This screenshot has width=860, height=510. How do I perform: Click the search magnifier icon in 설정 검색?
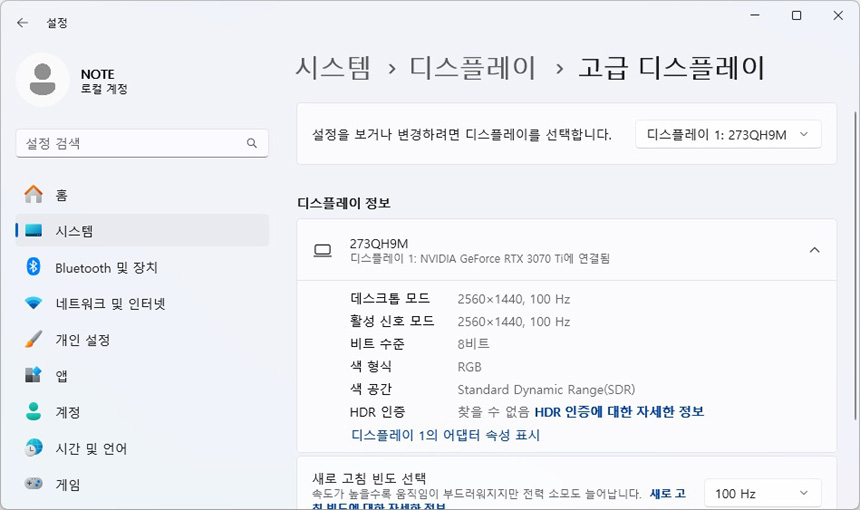click(x=252, y=144)
